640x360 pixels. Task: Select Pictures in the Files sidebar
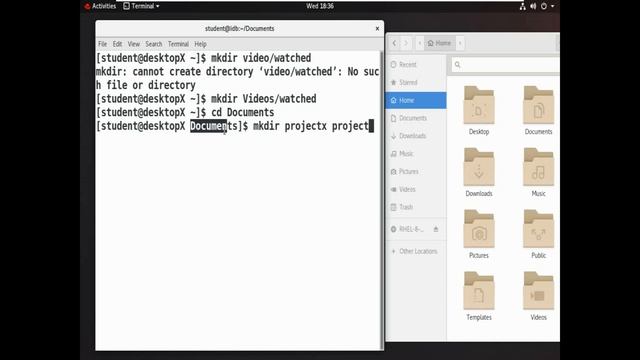coord(416,171)
